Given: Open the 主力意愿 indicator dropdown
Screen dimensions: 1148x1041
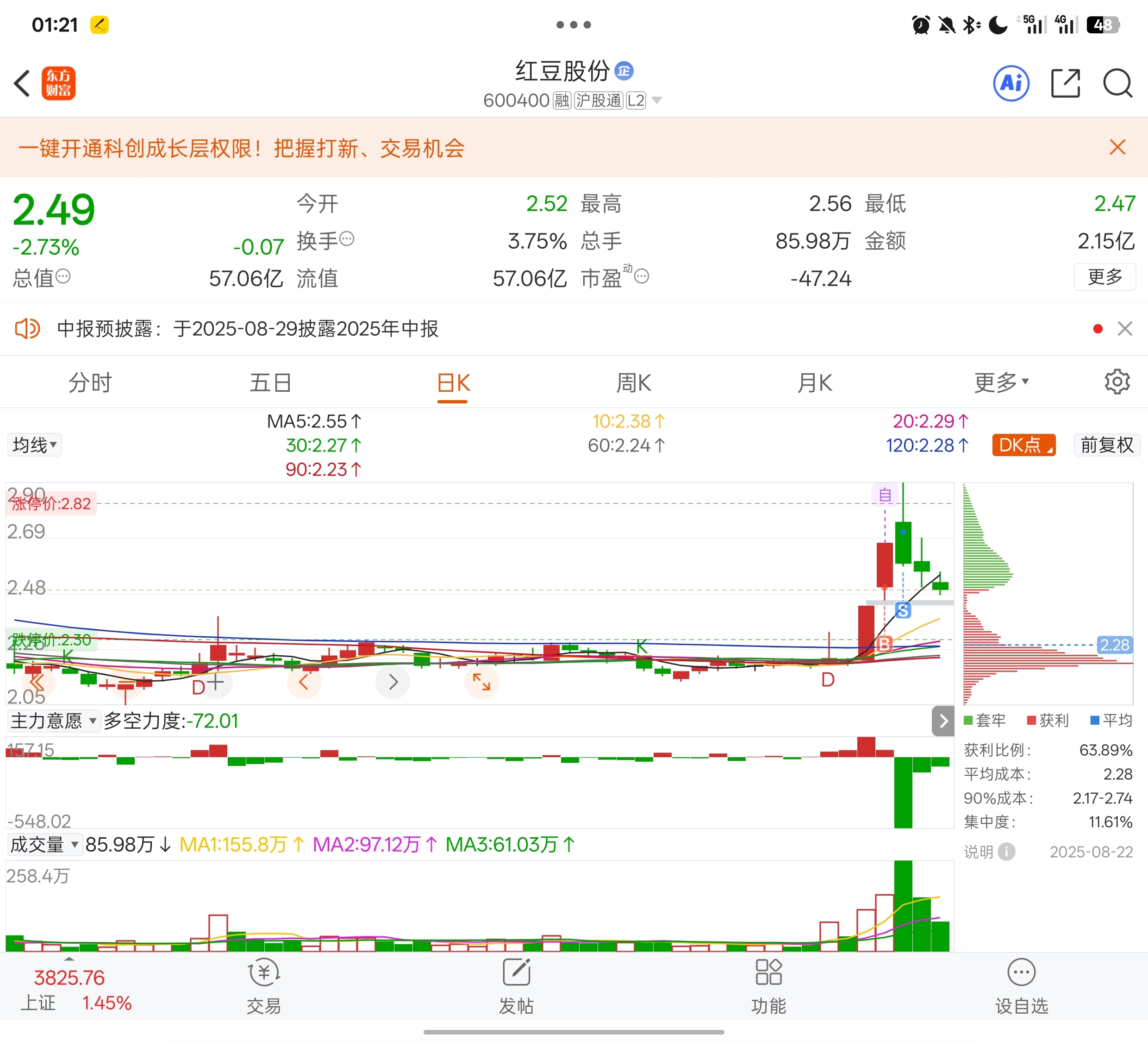Looking at the screenshot, I should 54,721.
